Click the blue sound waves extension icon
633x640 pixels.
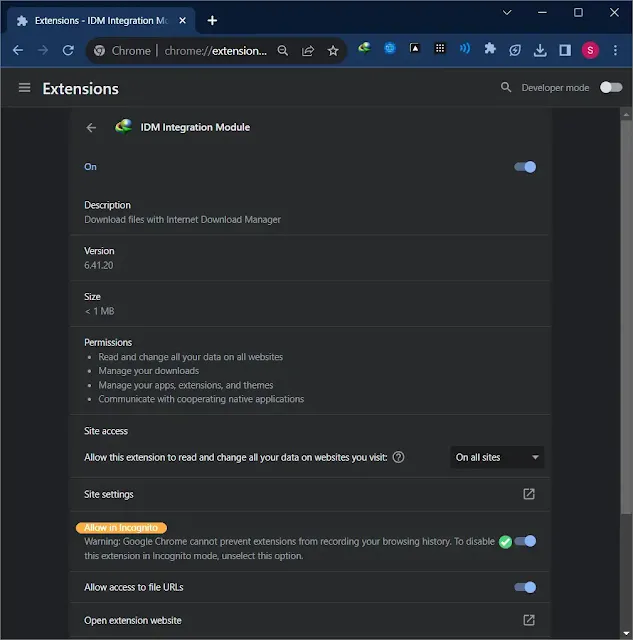tap(464, 49)
